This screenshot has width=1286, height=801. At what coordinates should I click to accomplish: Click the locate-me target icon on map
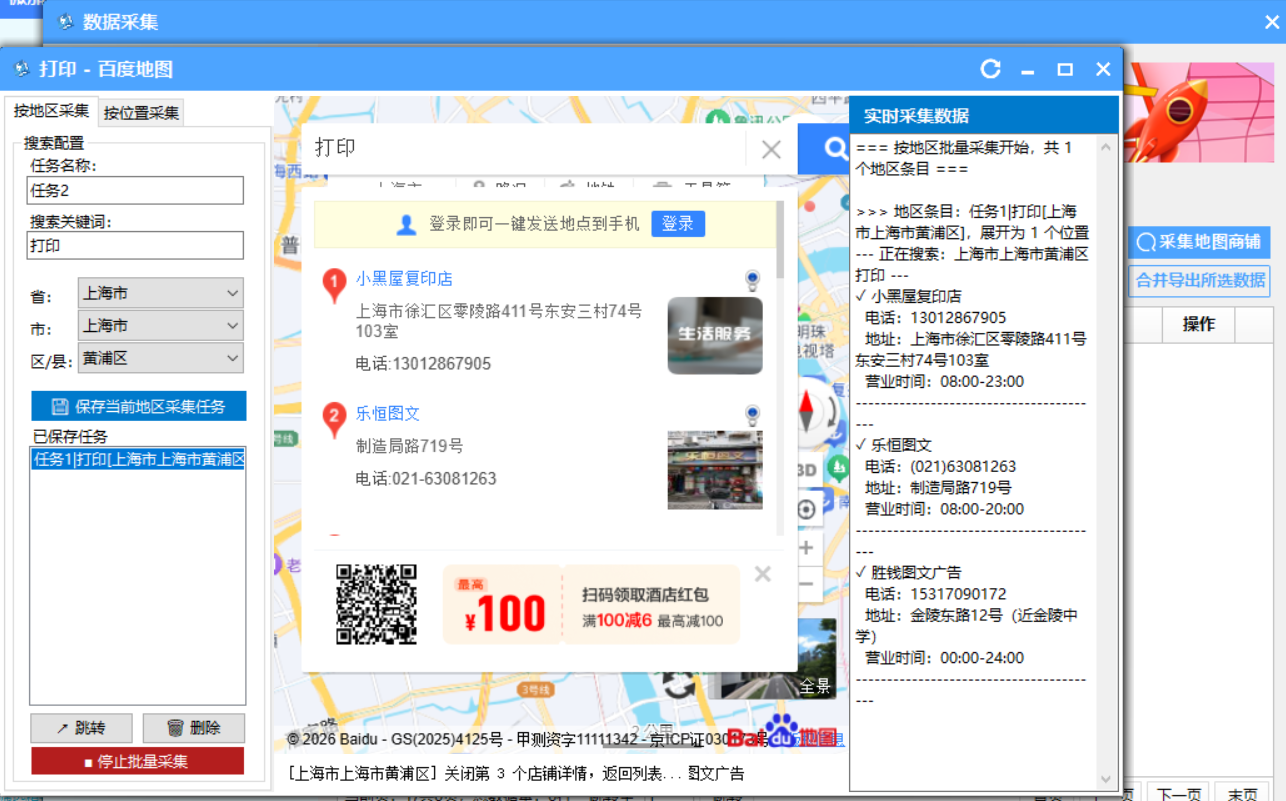(807, 510)
